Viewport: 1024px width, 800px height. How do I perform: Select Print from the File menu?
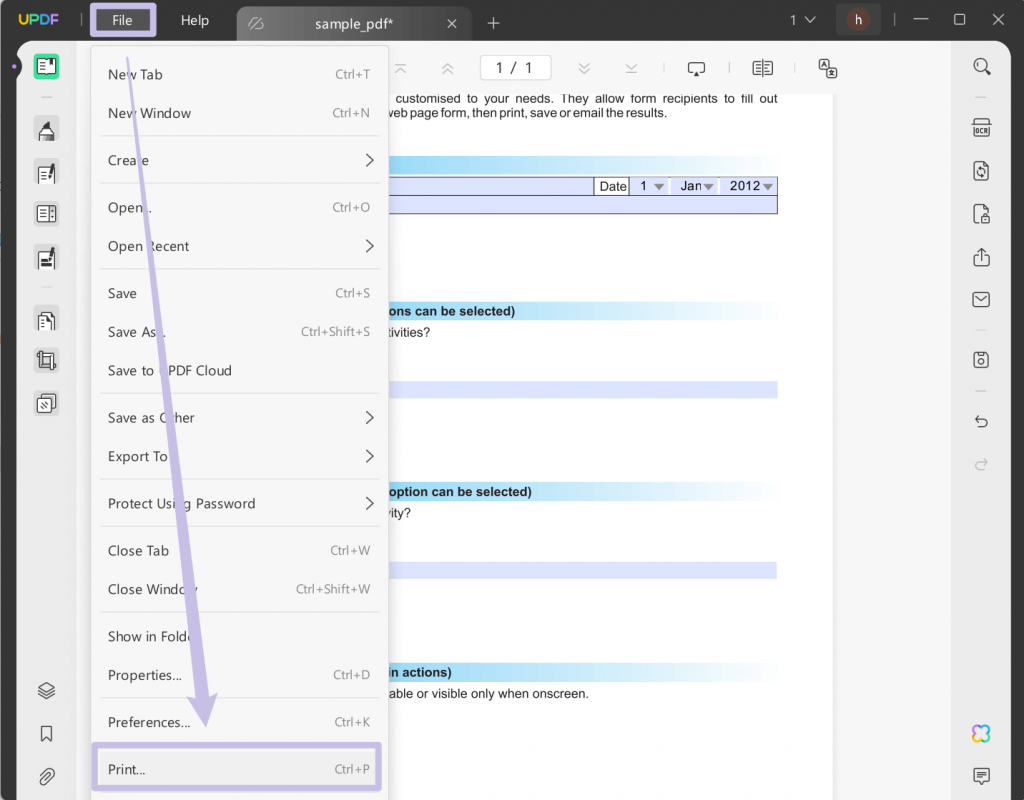pos(236,766)
